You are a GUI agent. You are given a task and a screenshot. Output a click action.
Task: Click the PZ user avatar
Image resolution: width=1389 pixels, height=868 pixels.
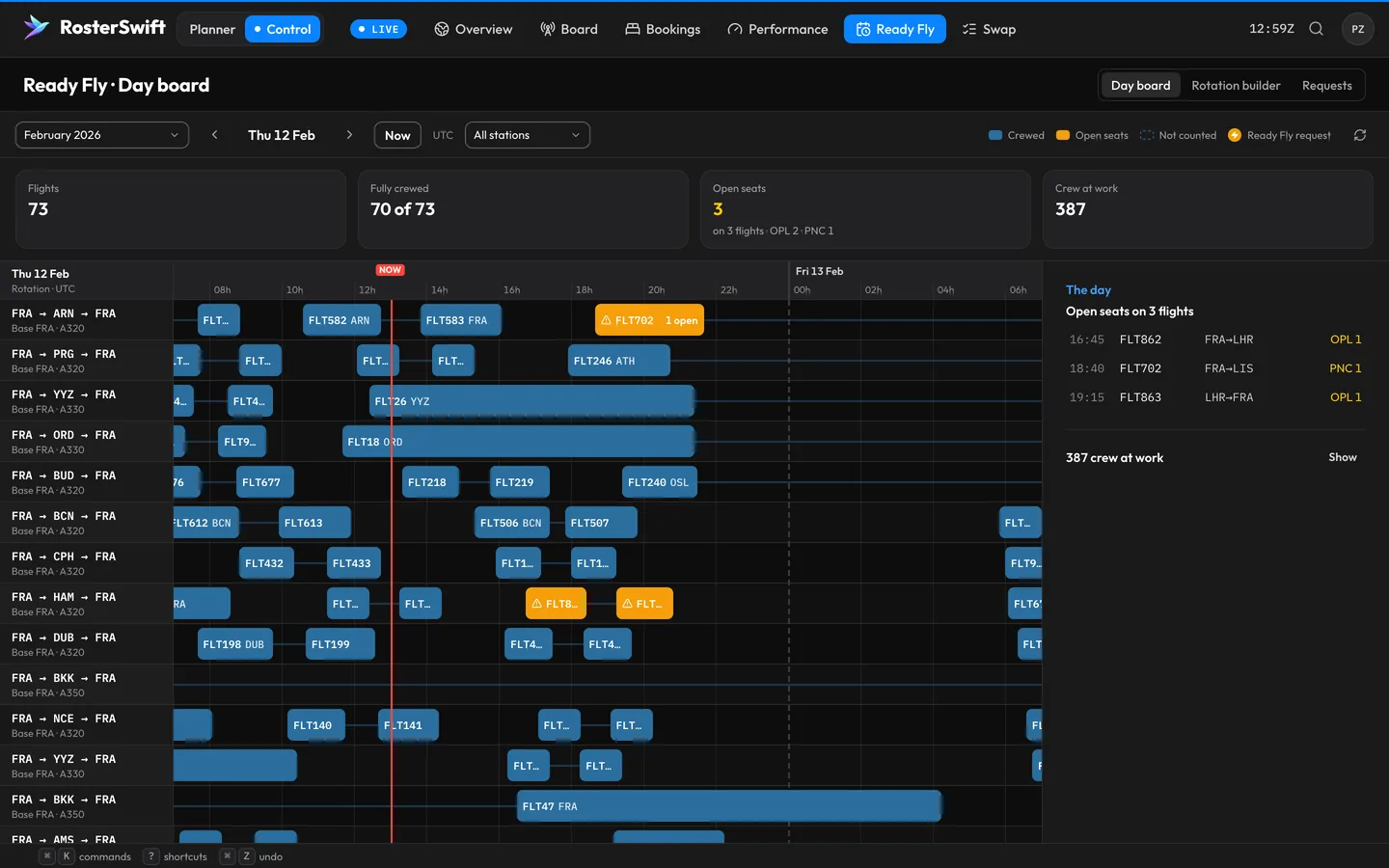pos(1358,29)
